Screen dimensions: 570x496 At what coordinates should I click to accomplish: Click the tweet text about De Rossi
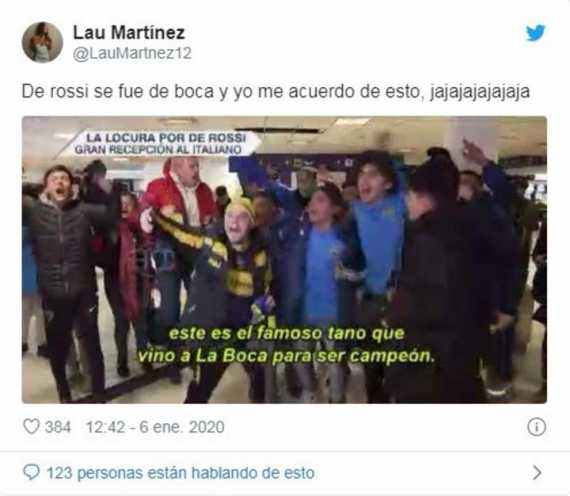(276, 91)
